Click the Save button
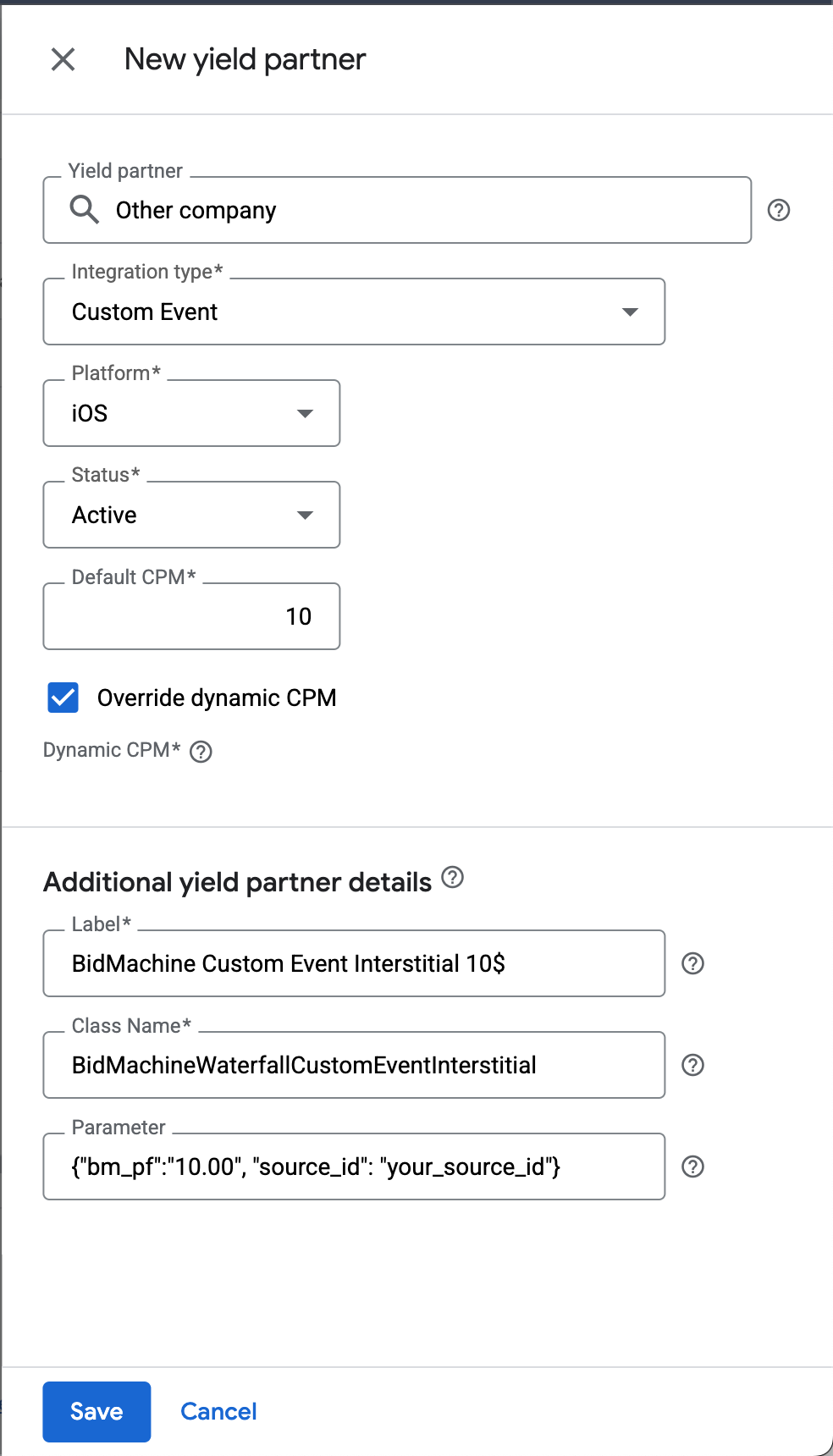The height and width of the screenshot is (1456, 833). (x=97, y=1411)
